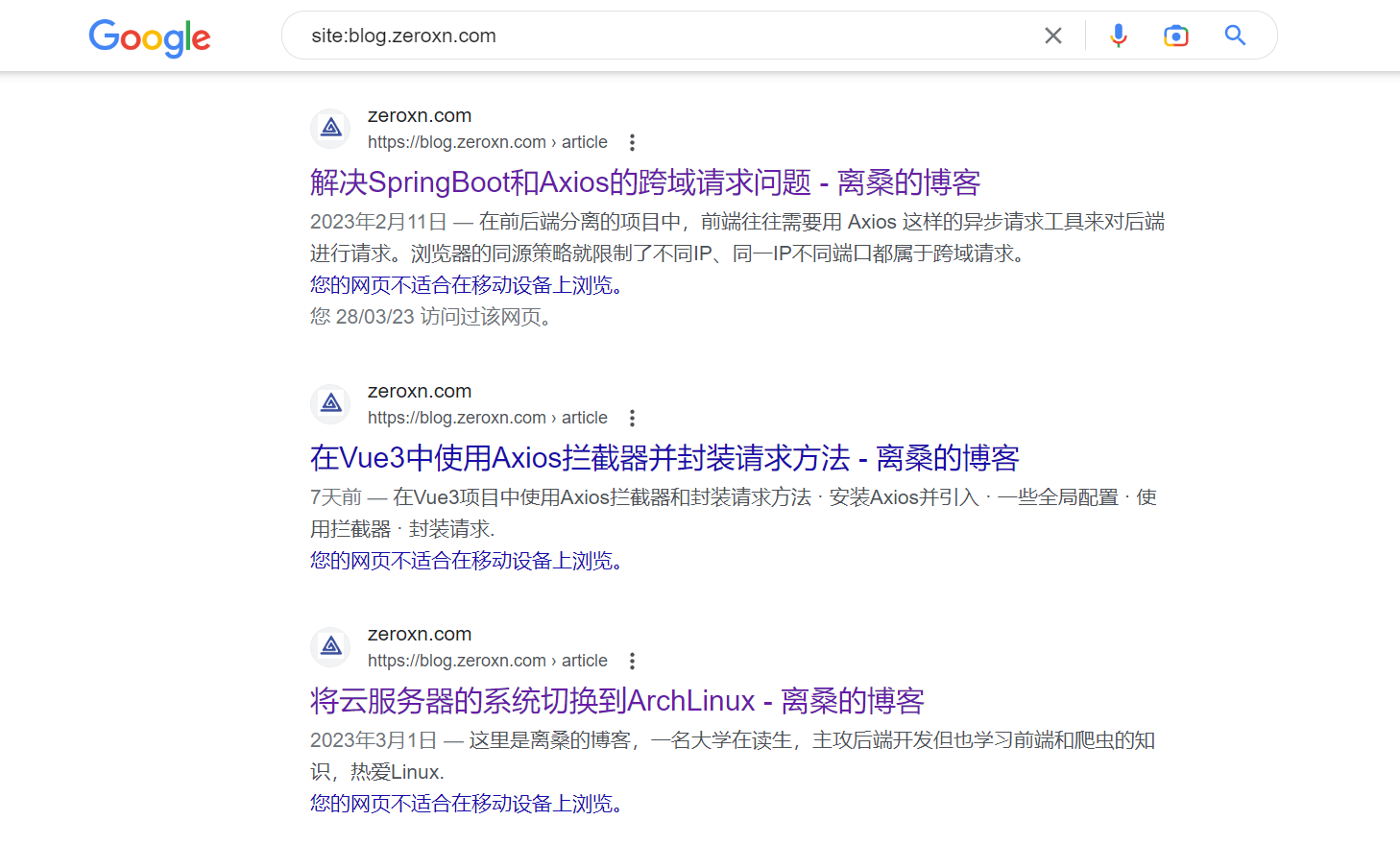Open three-dot menu for Vue3 result

tap(632, 418)
